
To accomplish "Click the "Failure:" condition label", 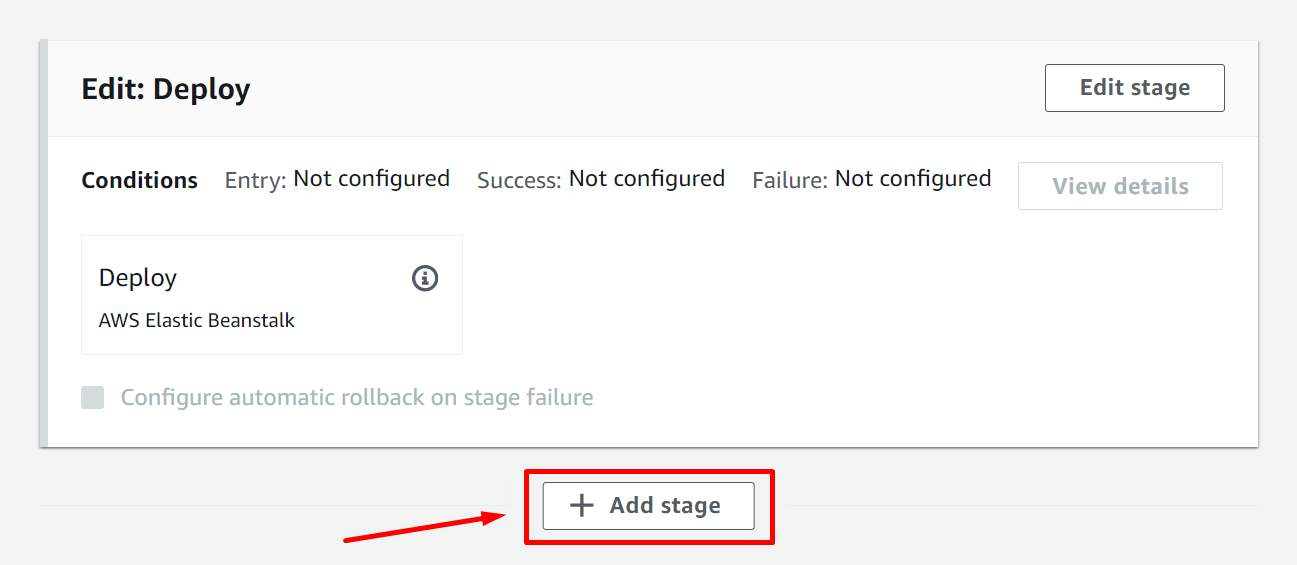I will coord(789,180).
